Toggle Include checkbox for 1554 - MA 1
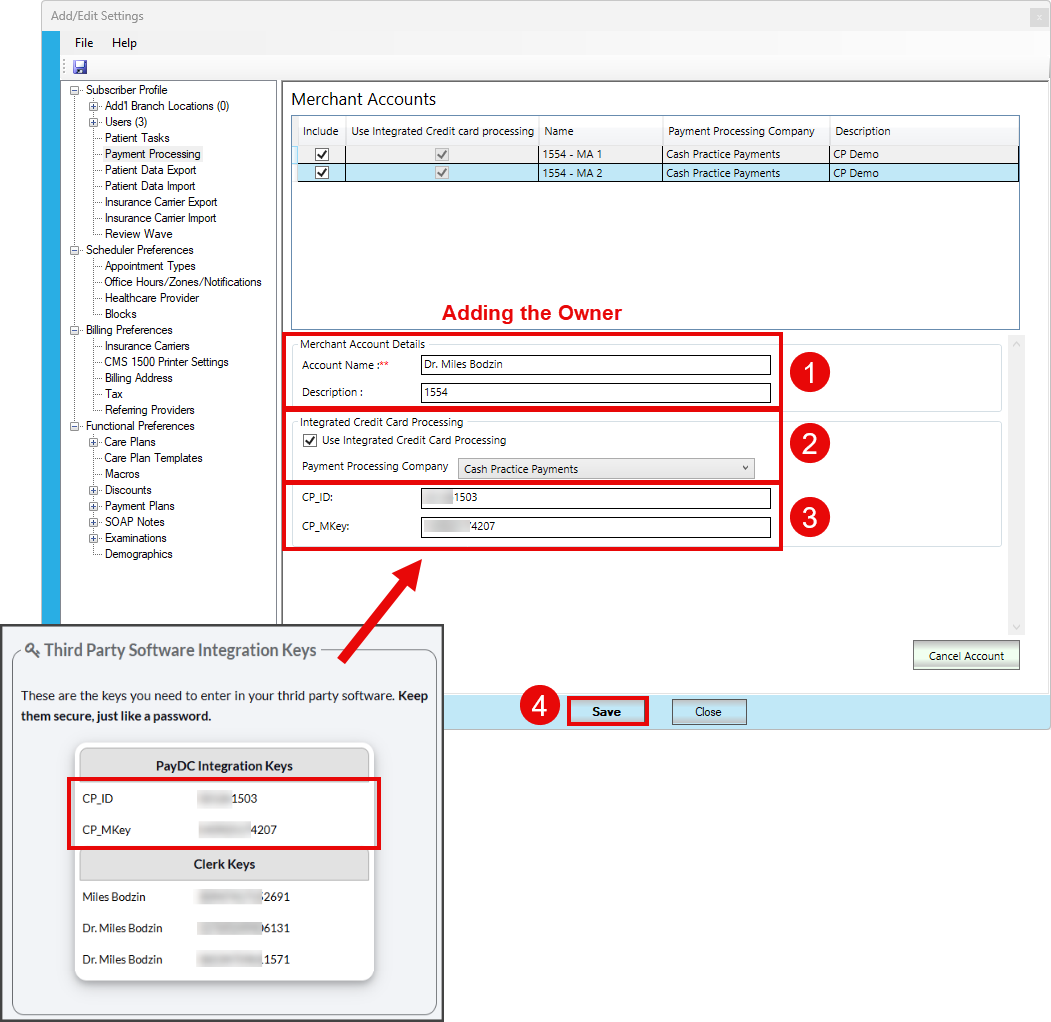Viewport: 1051px width, 1022px height. pos(322,154)
